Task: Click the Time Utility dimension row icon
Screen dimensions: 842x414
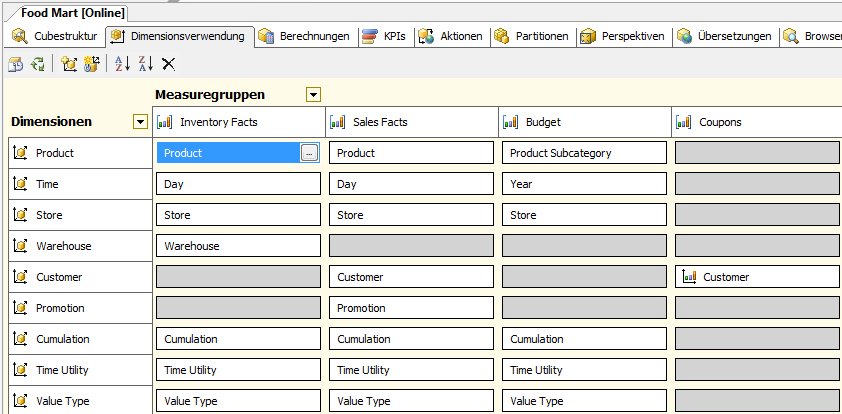Action: [20, 370]
